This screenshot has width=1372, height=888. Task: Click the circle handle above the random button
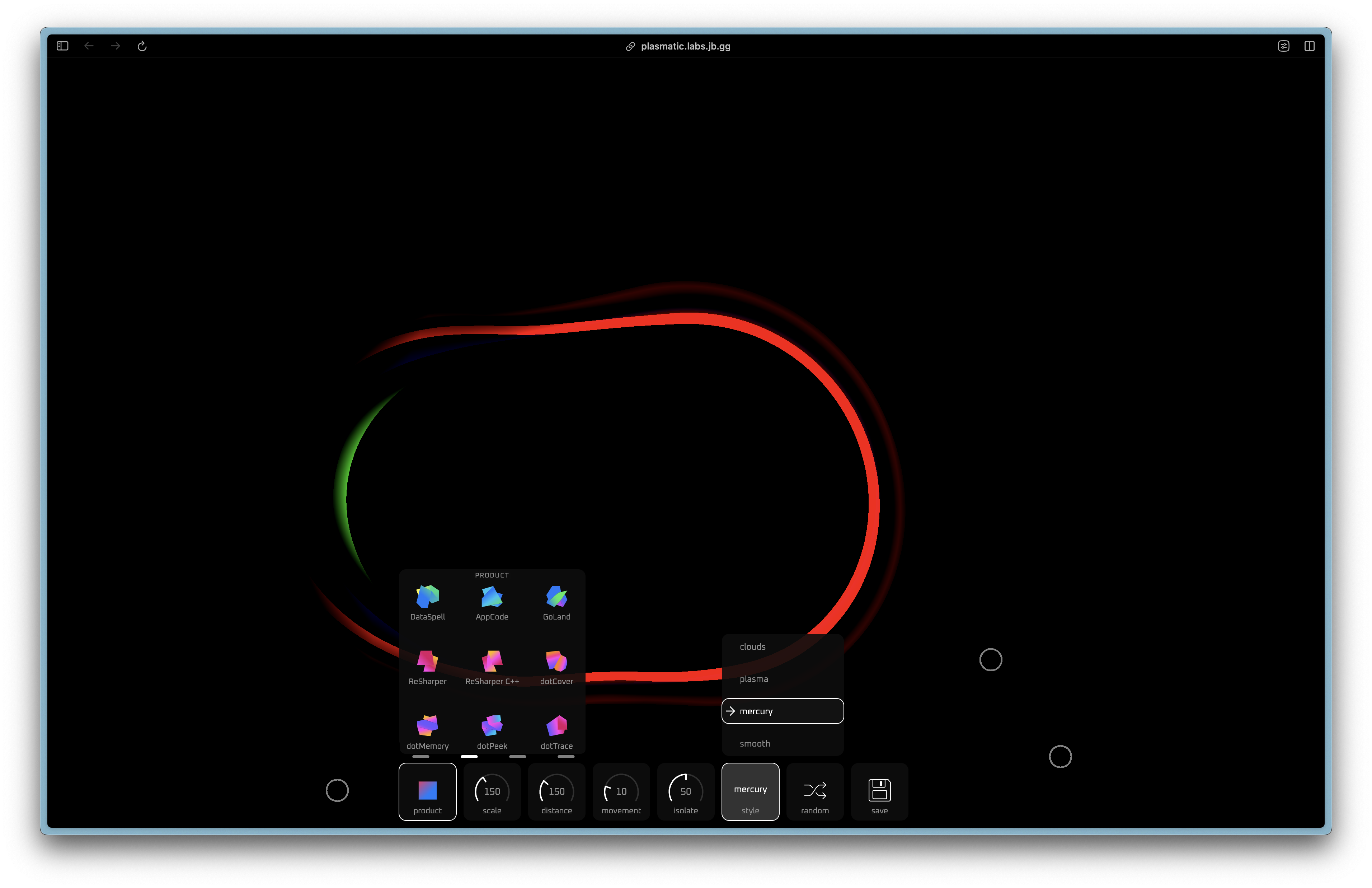coord(990,659)
